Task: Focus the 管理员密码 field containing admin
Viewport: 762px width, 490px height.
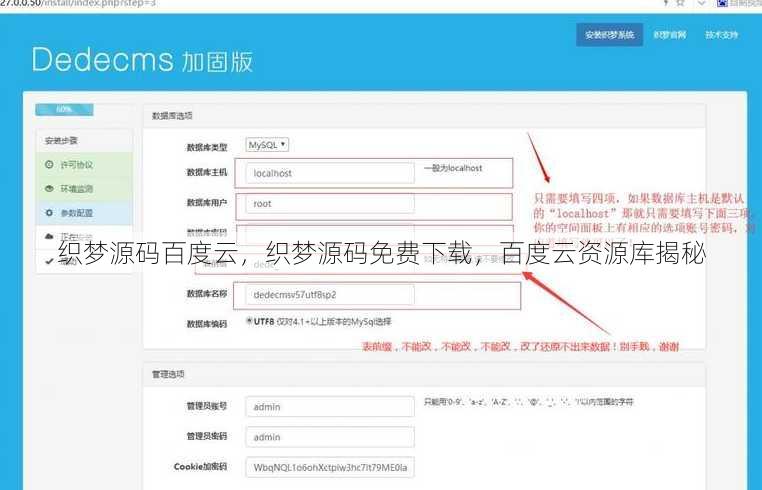Action: click(330, 437)
